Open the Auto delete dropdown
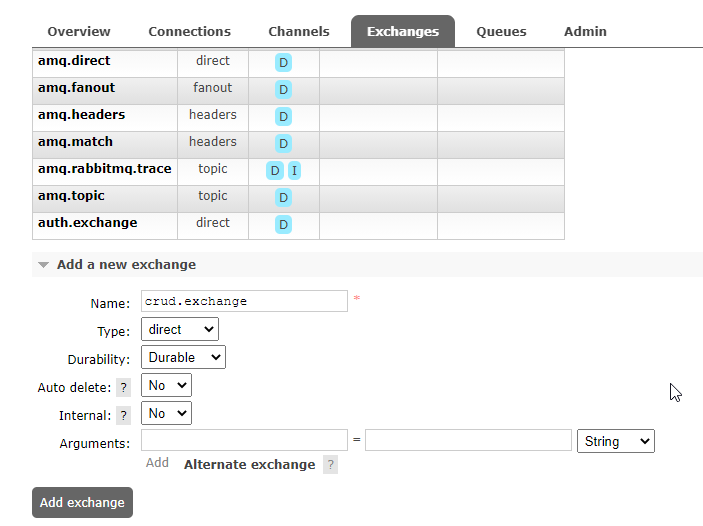 [166, 385]
